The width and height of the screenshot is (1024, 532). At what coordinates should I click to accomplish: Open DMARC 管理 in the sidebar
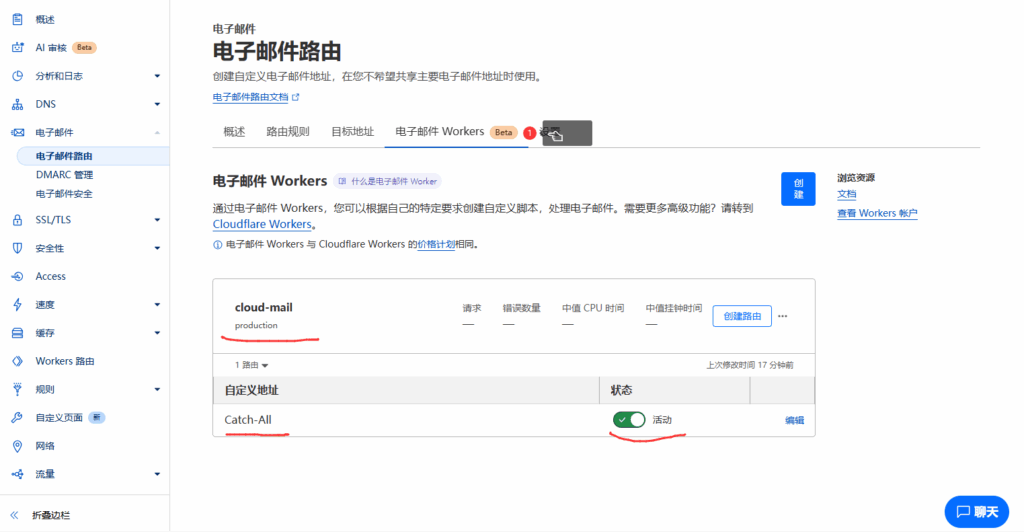coord(64,175)
